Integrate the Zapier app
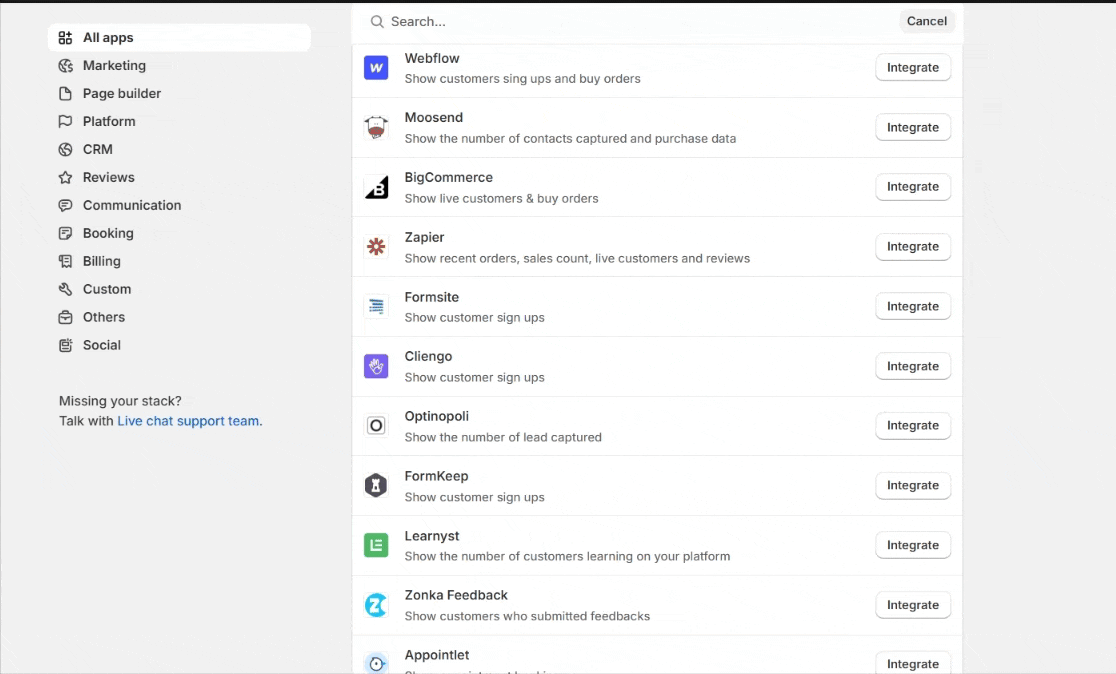Viewport: 1116px width, 674px height. [x=913, y=246]
